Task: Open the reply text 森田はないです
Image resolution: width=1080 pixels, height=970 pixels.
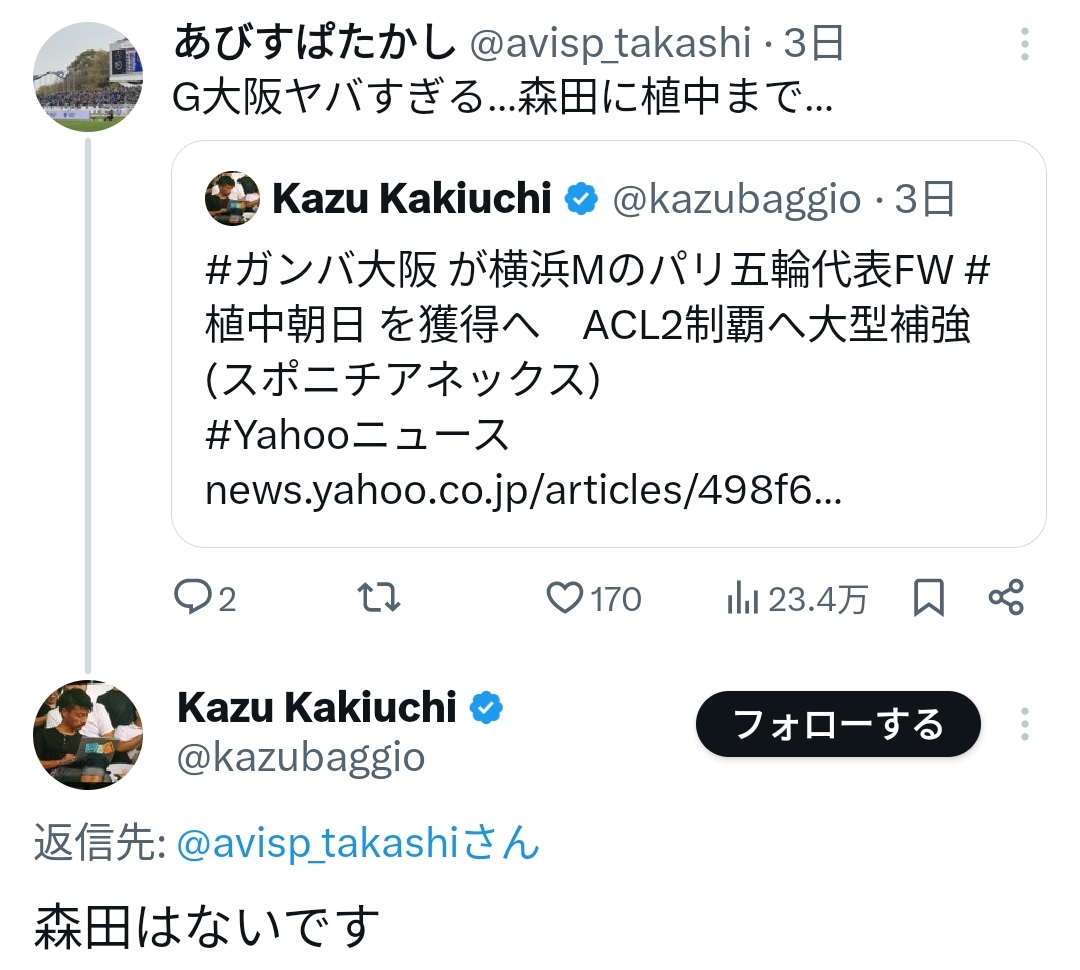Action: tap(208, 926)
